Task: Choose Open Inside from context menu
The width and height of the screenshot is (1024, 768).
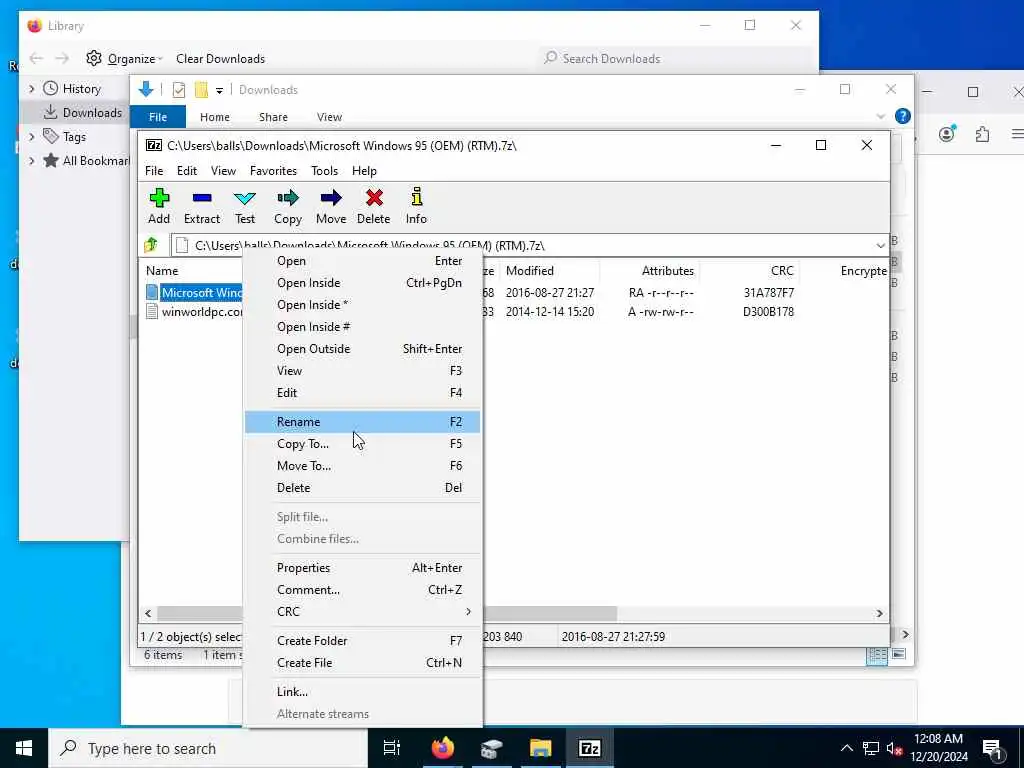Action: [x=362, y=283]
